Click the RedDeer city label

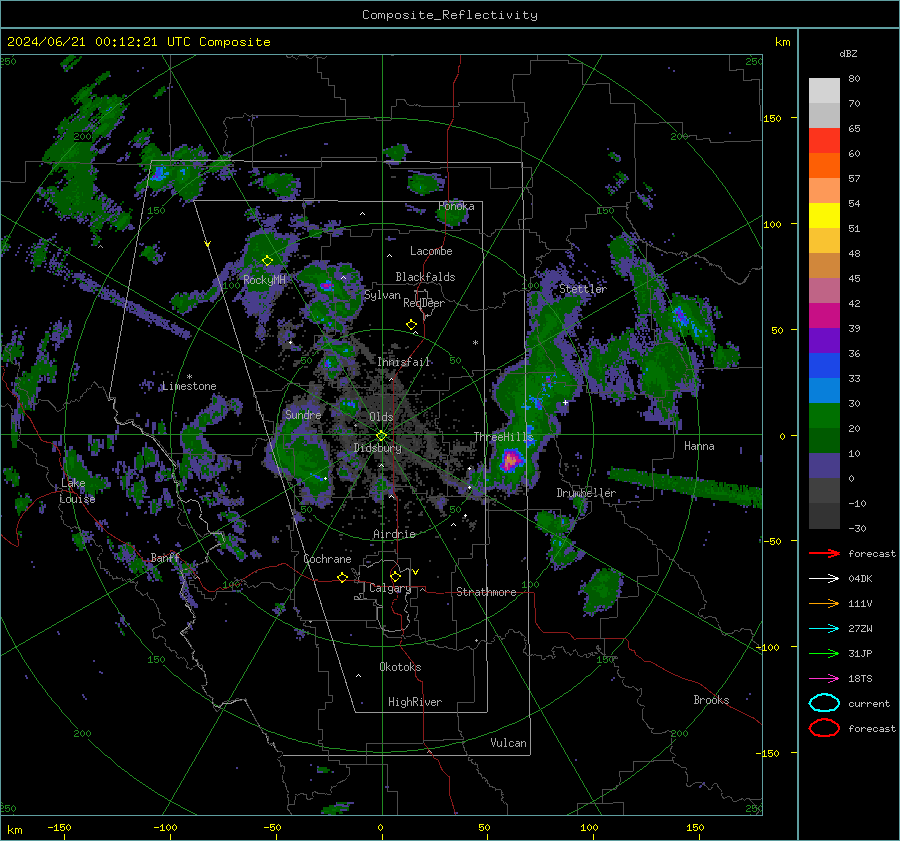tap(424, 303)
